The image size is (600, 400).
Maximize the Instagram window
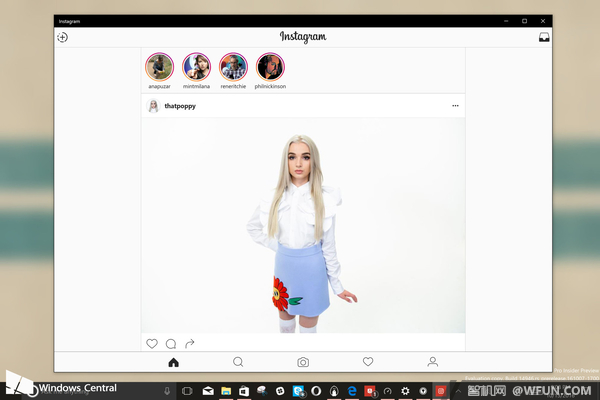click(525, 21)
